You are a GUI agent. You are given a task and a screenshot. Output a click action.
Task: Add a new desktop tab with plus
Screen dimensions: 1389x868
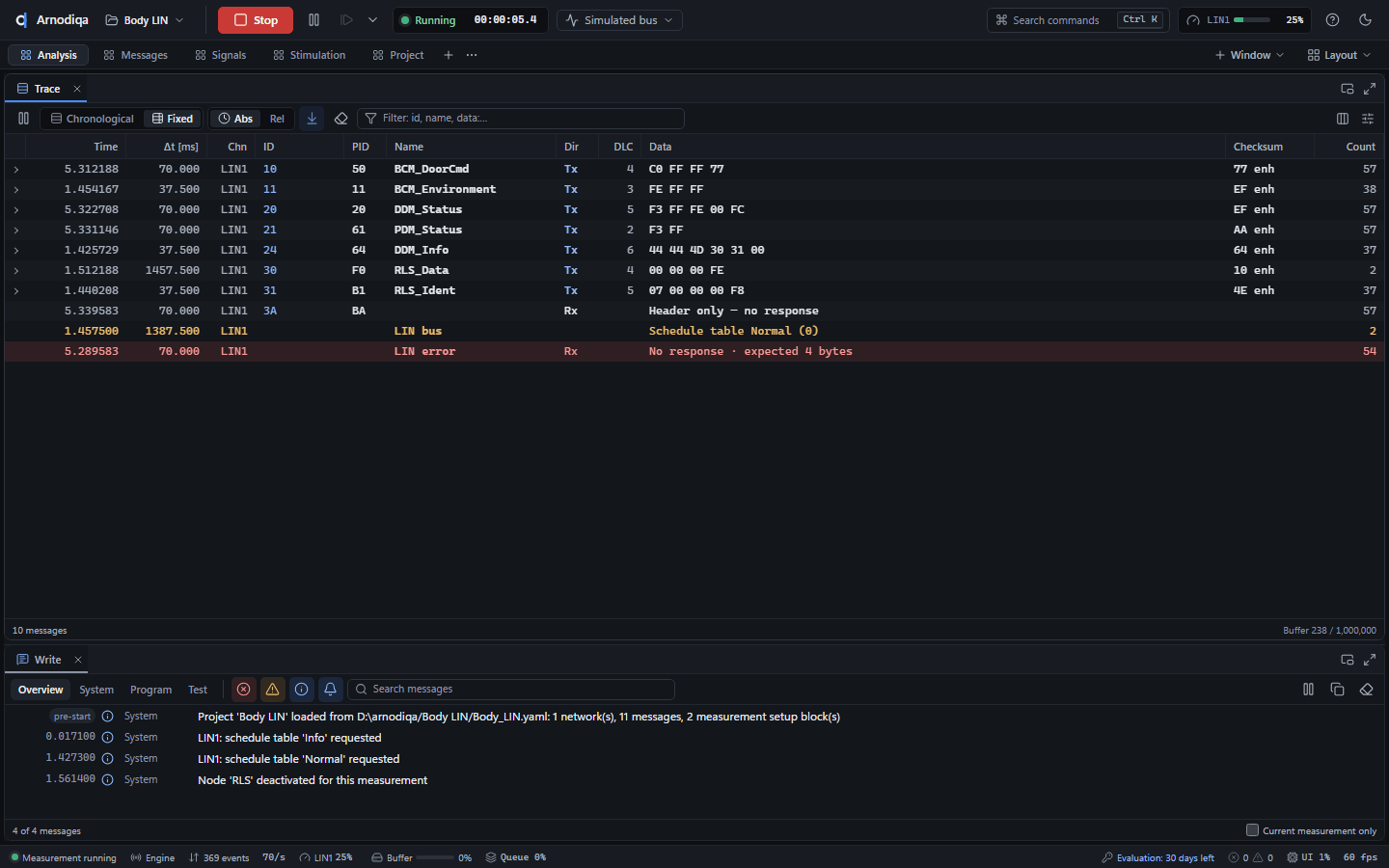click(x=449, y=55)
